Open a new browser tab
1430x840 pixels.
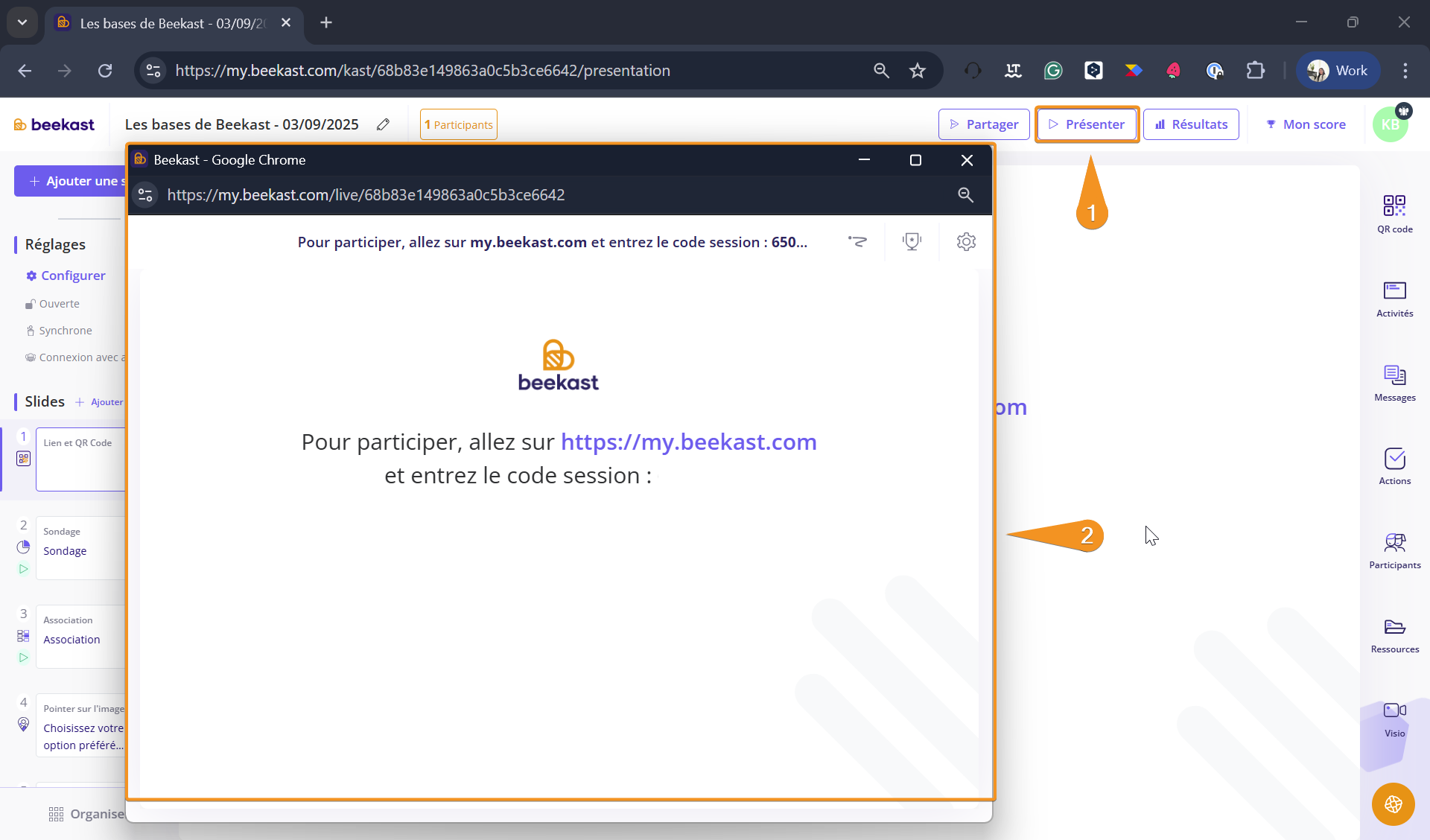(326, 22)
